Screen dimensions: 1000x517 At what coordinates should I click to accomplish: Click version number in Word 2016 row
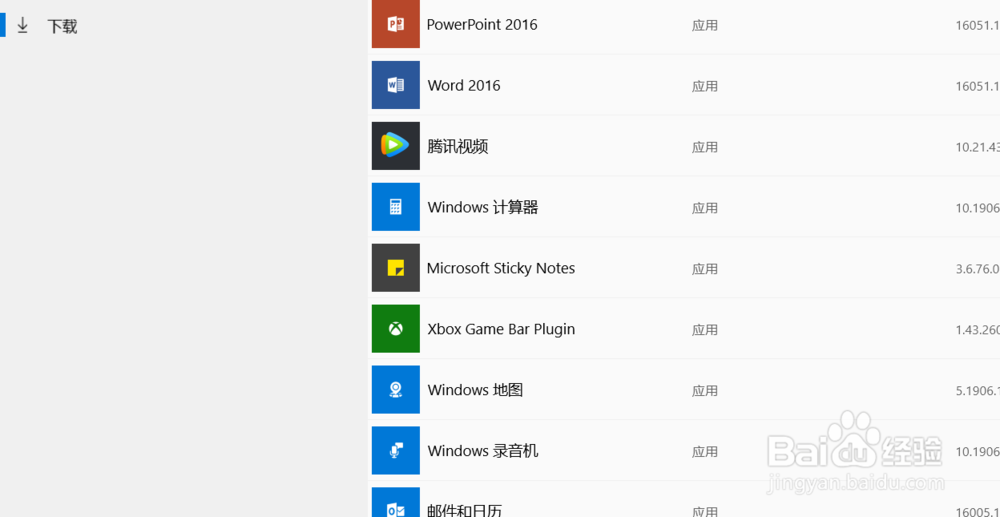[x=977, y=86]
